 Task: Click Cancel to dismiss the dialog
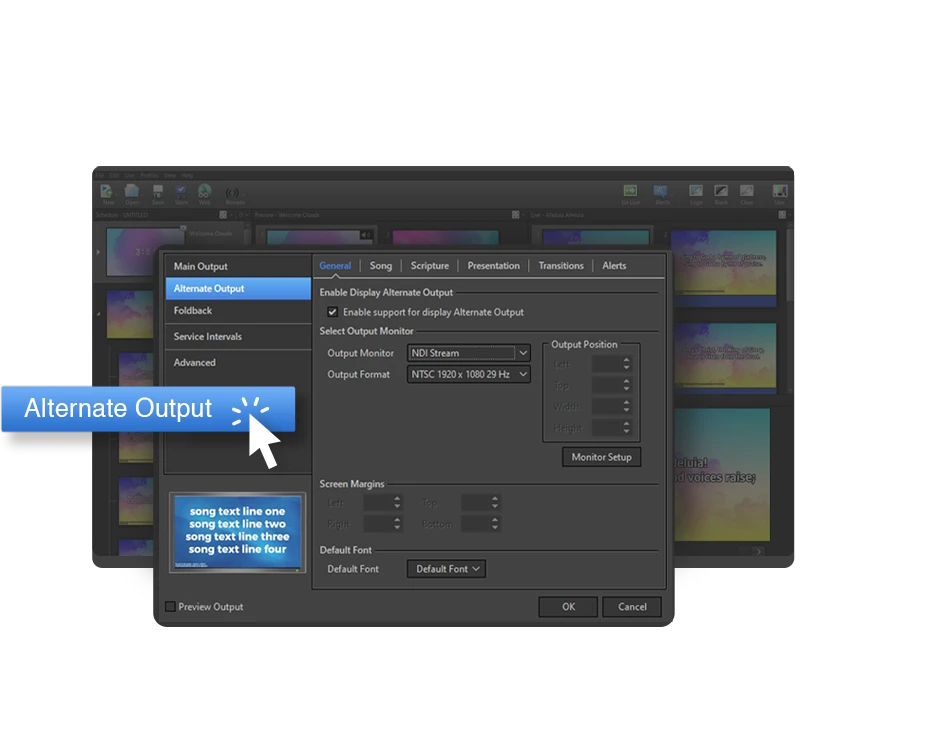[632, 606]
